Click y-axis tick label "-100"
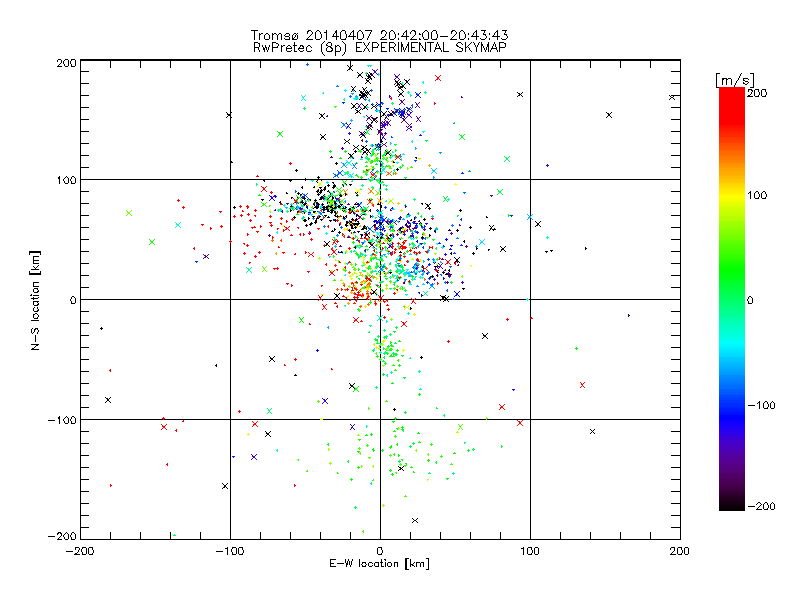 click(62, 420)
